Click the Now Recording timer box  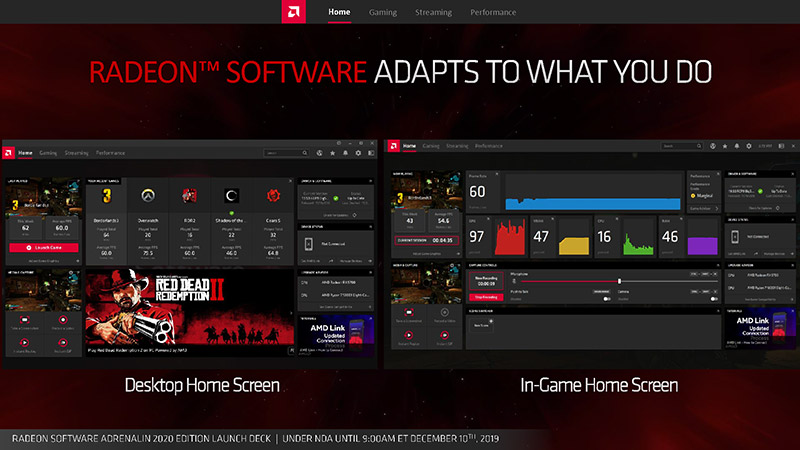[x=486, y=282]
